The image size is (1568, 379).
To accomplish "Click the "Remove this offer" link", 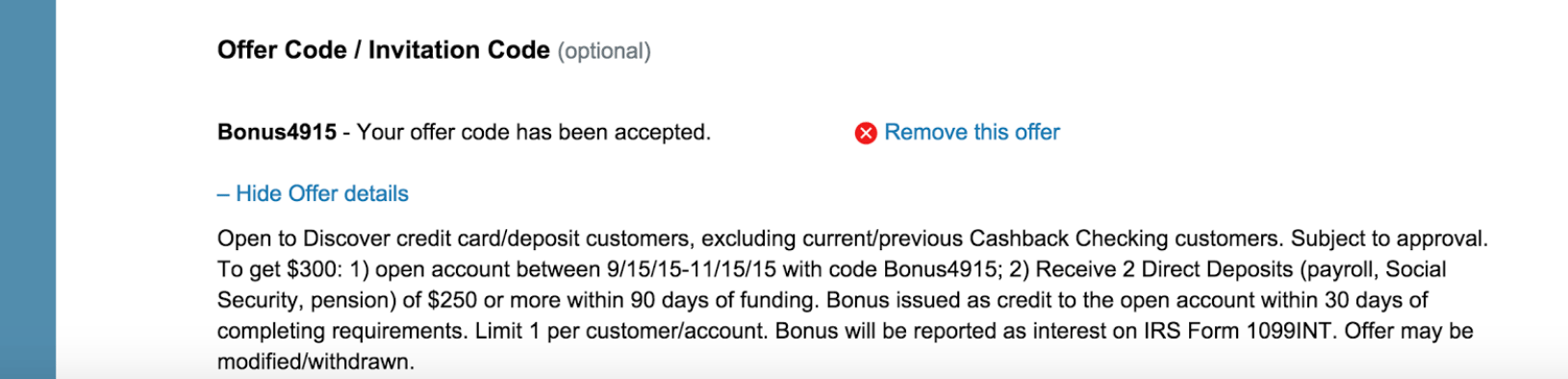I will [x=972, y=132].
